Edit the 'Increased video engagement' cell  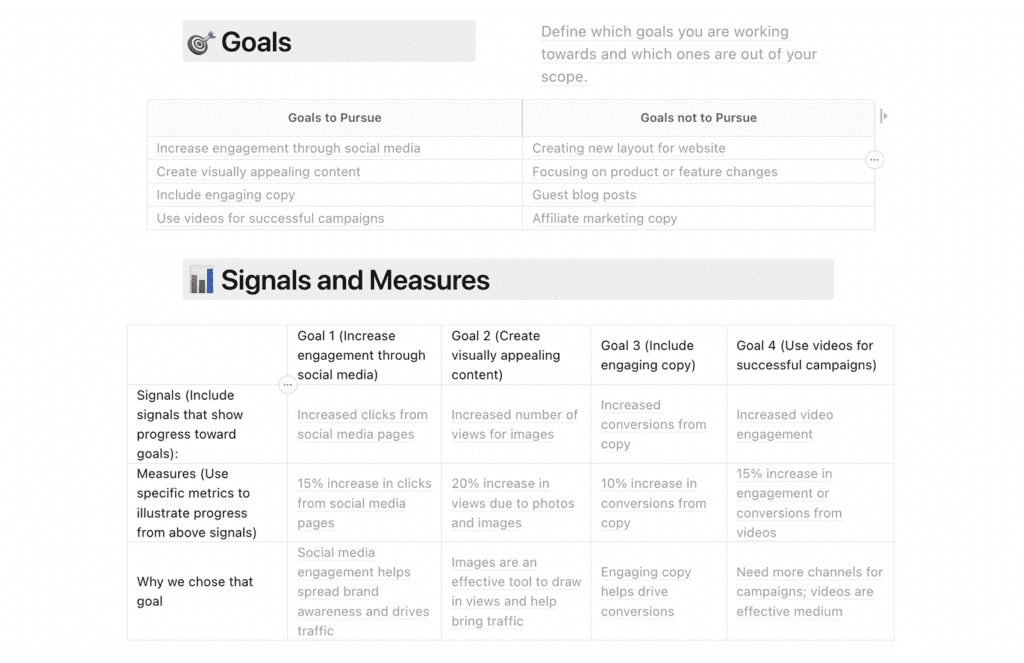[810, 425]
